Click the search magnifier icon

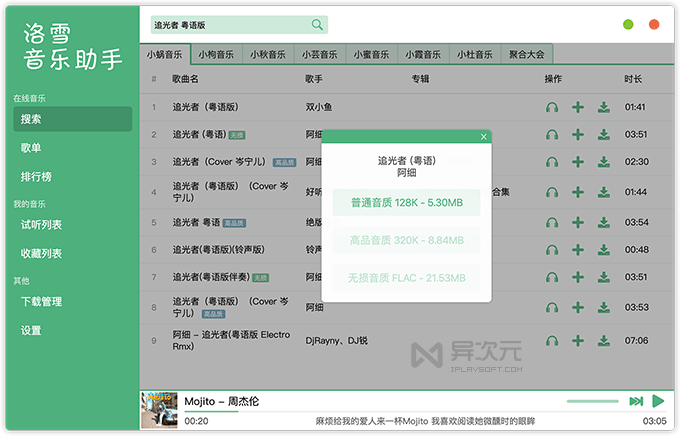[x=317, y=25]
